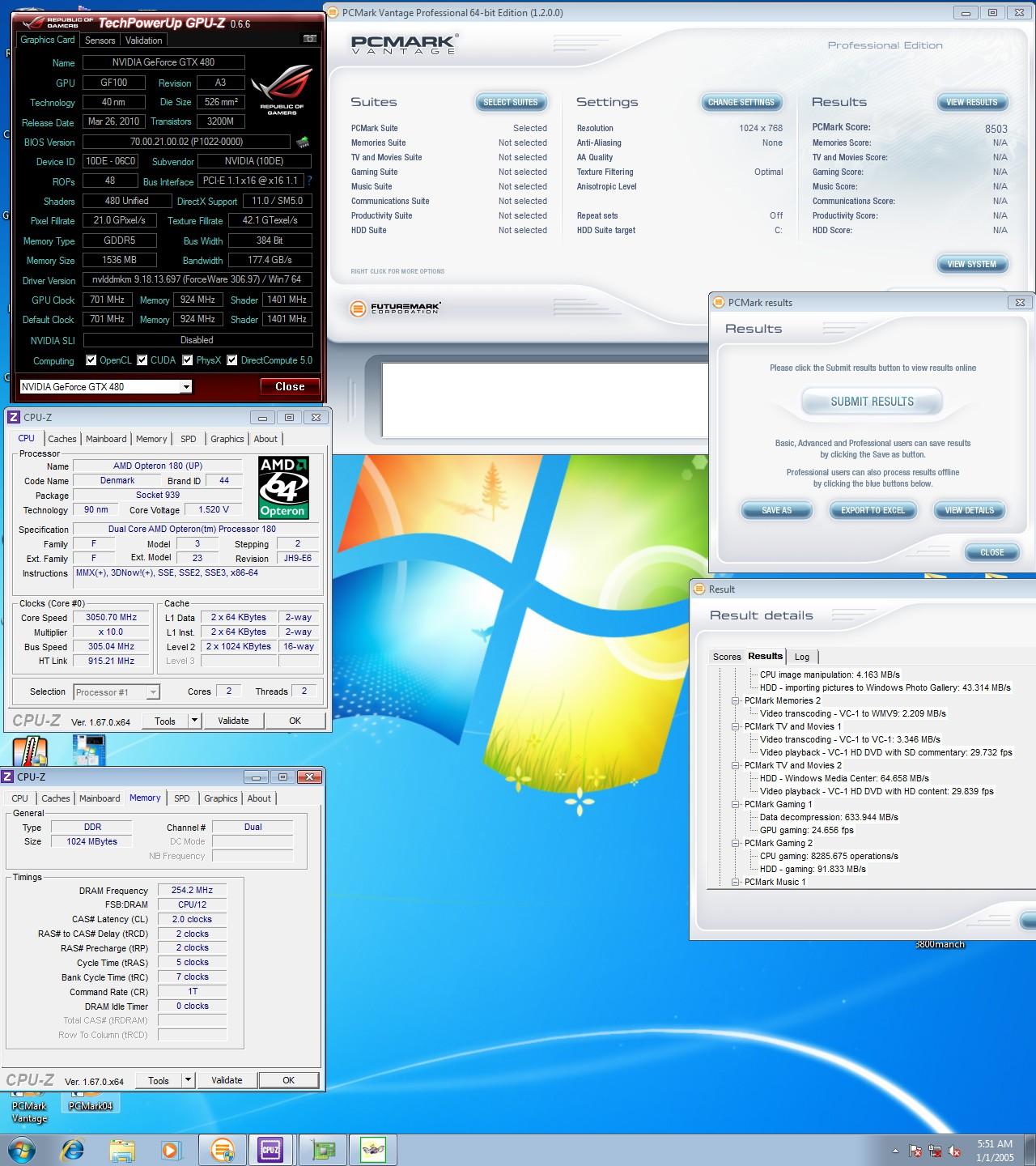The image size is (1036, 1166).
Task: Click the Change Settings button
Action: (741, 102)
